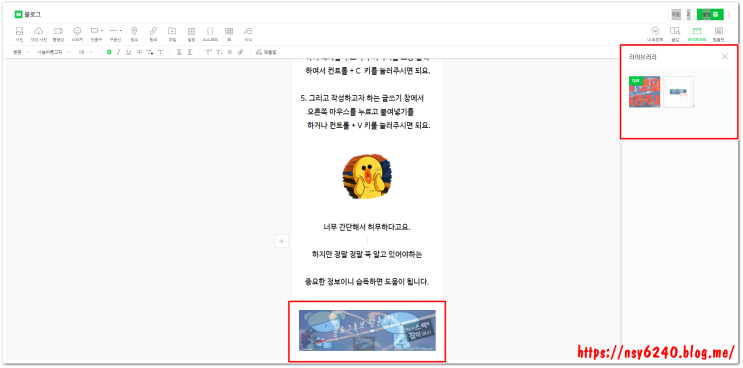This screenshot has height=368, width=743.
Task: Adjust line spacing in the format bar
Action: (190, 52)
